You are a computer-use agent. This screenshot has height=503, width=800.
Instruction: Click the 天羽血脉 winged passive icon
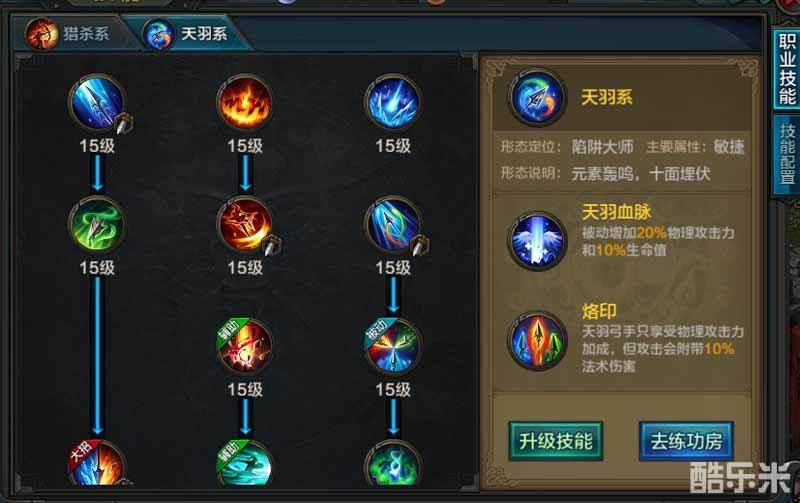pos(537,241)
